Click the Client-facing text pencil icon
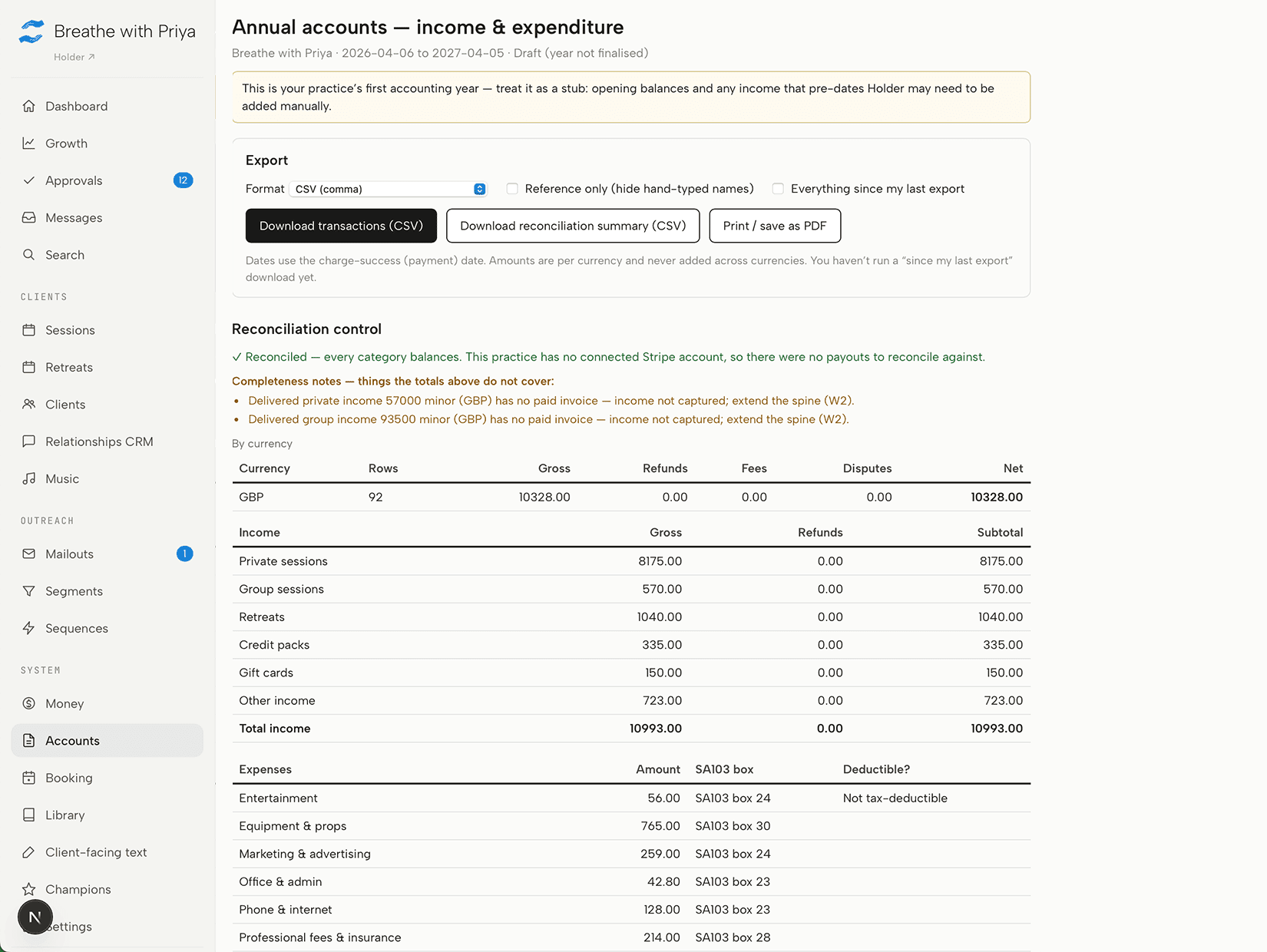Screen dimensions: 1267x952 pos(29,852)
